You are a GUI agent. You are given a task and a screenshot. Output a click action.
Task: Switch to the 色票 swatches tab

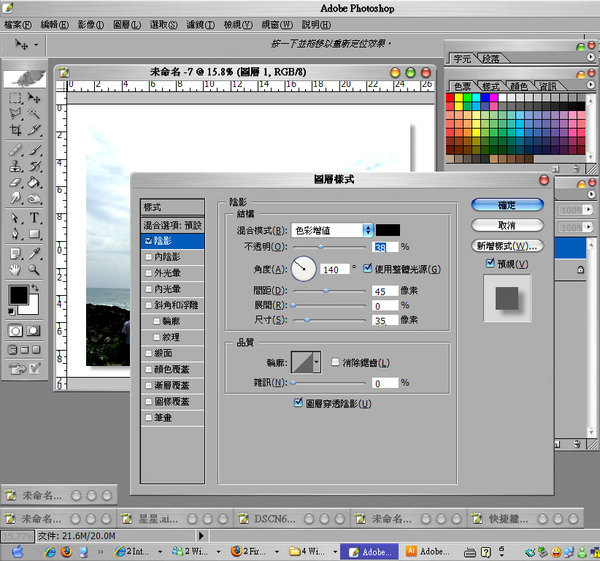(x=462, y=88)
